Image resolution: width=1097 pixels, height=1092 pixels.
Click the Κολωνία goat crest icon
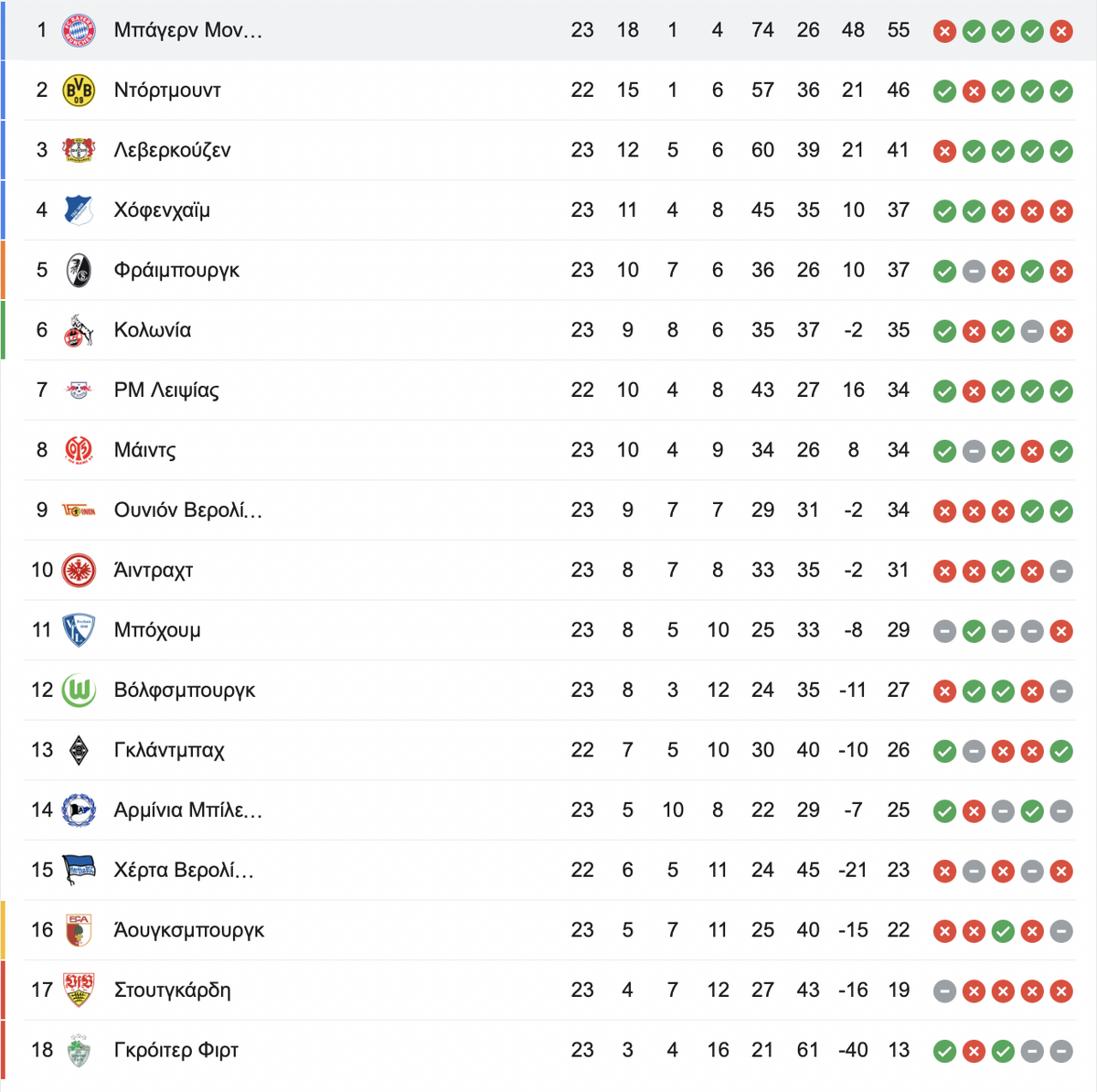coord(79,330)
